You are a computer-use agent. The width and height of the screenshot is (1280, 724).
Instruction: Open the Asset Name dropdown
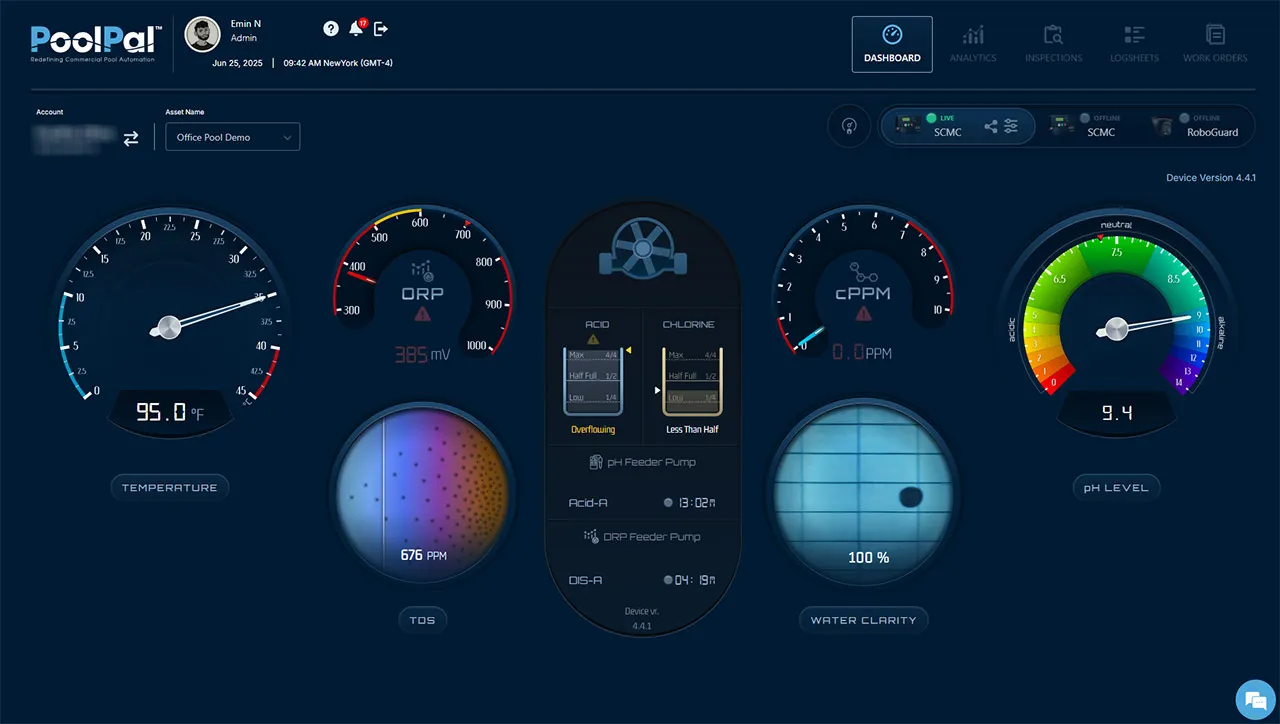tap(233, 137)
